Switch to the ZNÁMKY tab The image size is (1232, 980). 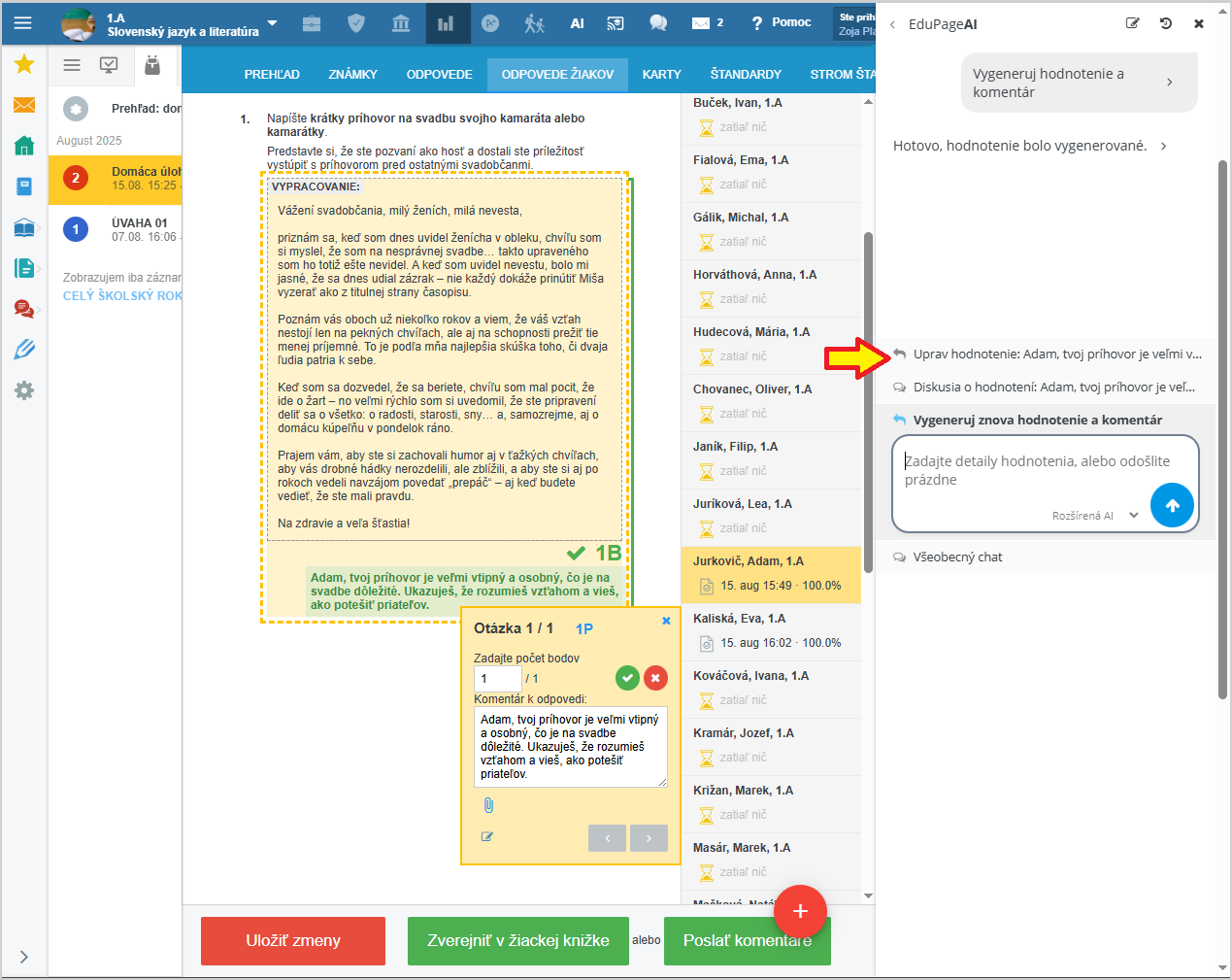coord(352,74)
